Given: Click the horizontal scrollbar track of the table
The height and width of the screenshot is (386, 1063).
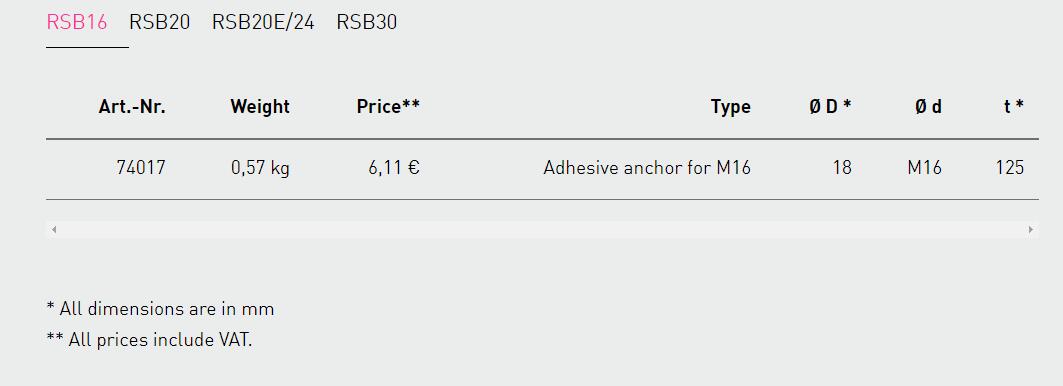Looking at the screenshot, I should click(542, 230).
